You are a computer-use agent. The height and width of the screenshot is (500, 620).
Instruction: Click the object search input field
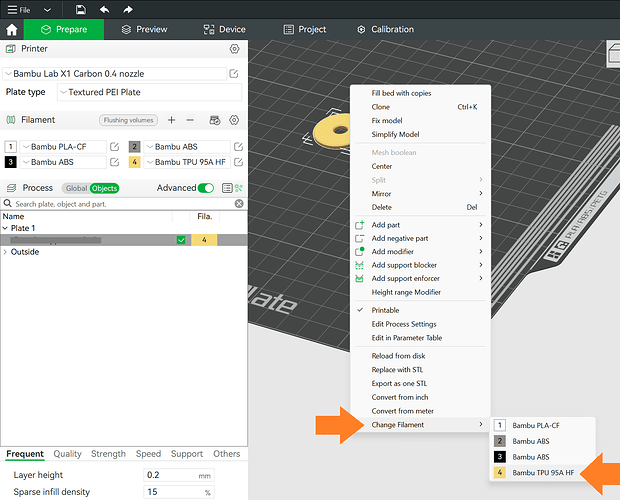[x=123, y=204]
